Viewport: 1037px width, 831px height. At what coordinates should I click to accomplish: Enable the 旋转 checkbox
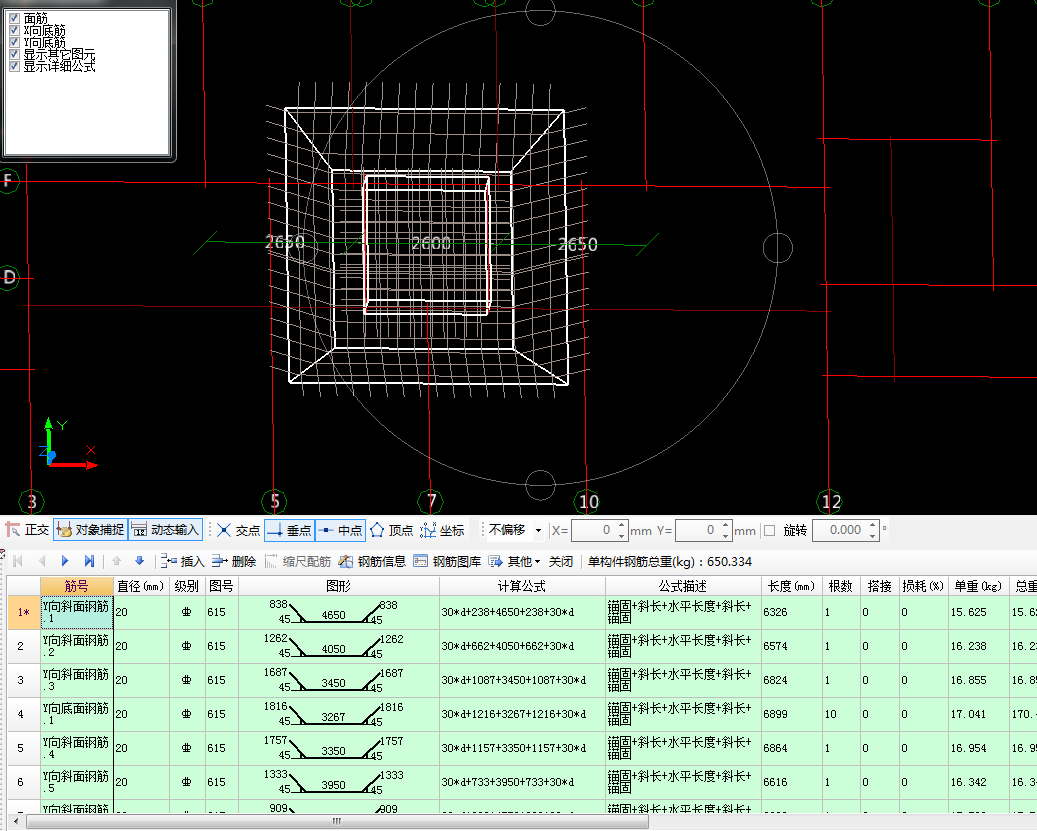pyautogui.click(x=769, y=530)
